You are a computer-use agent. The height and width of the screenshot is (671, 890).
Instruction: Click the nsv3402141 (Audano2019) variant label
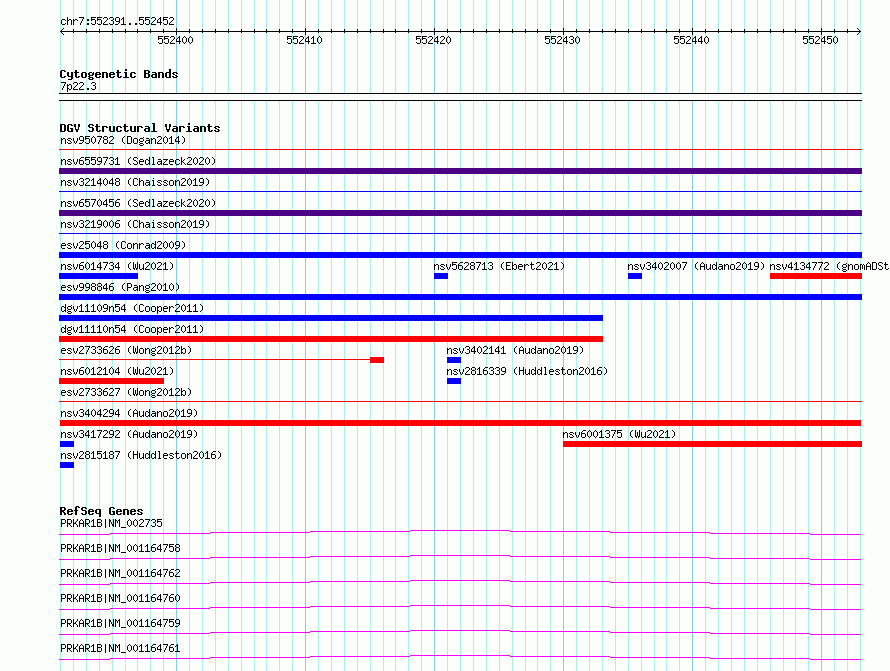tap(515, 350)
